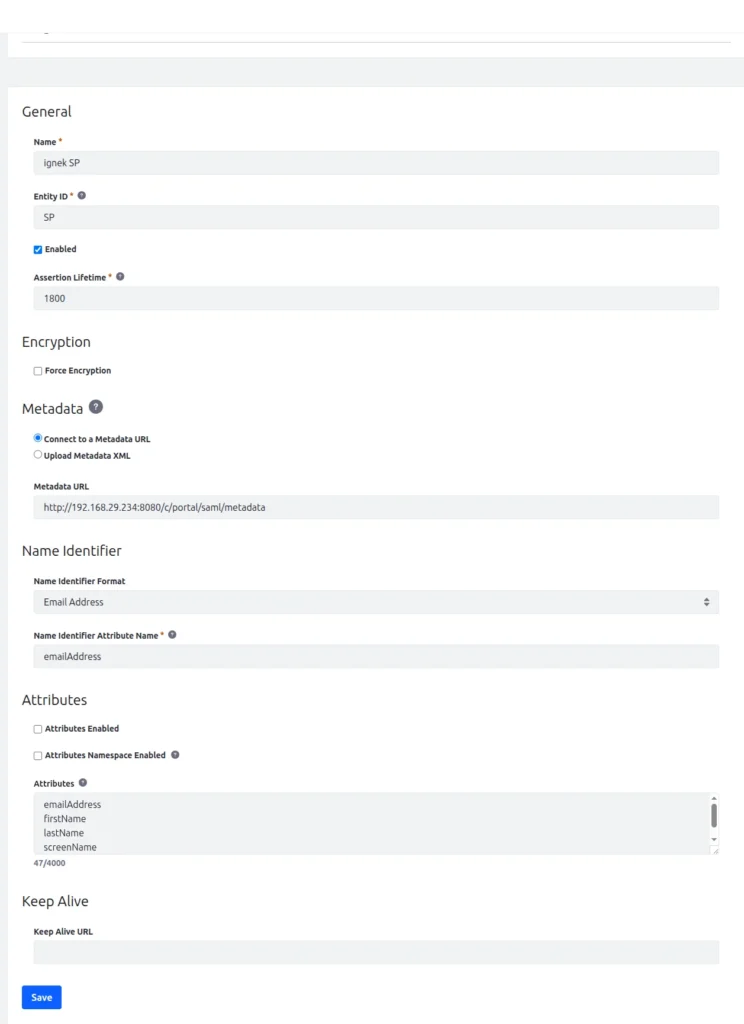The height and width of the screenshot is (1024, 744).
Task: Tick the Attributes Enabled checkbox
Action: coord(38,729)
